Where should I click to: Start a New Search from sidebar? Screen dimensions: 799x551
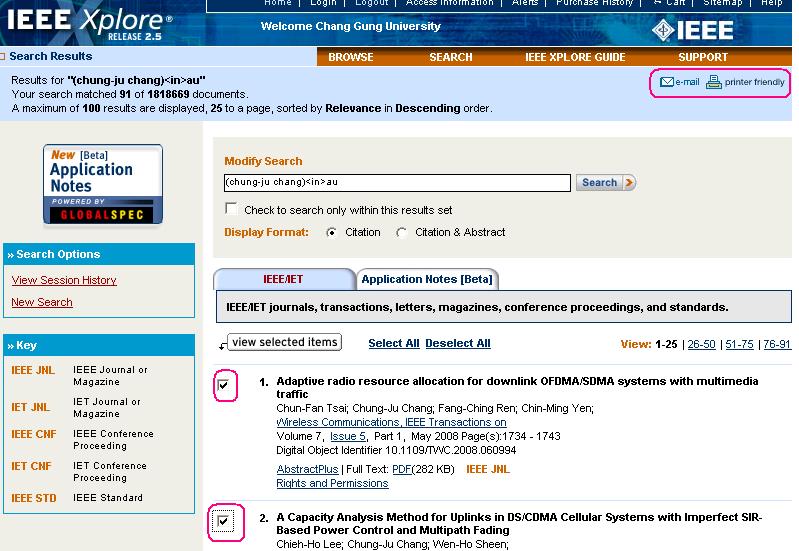tap(42, 302)
